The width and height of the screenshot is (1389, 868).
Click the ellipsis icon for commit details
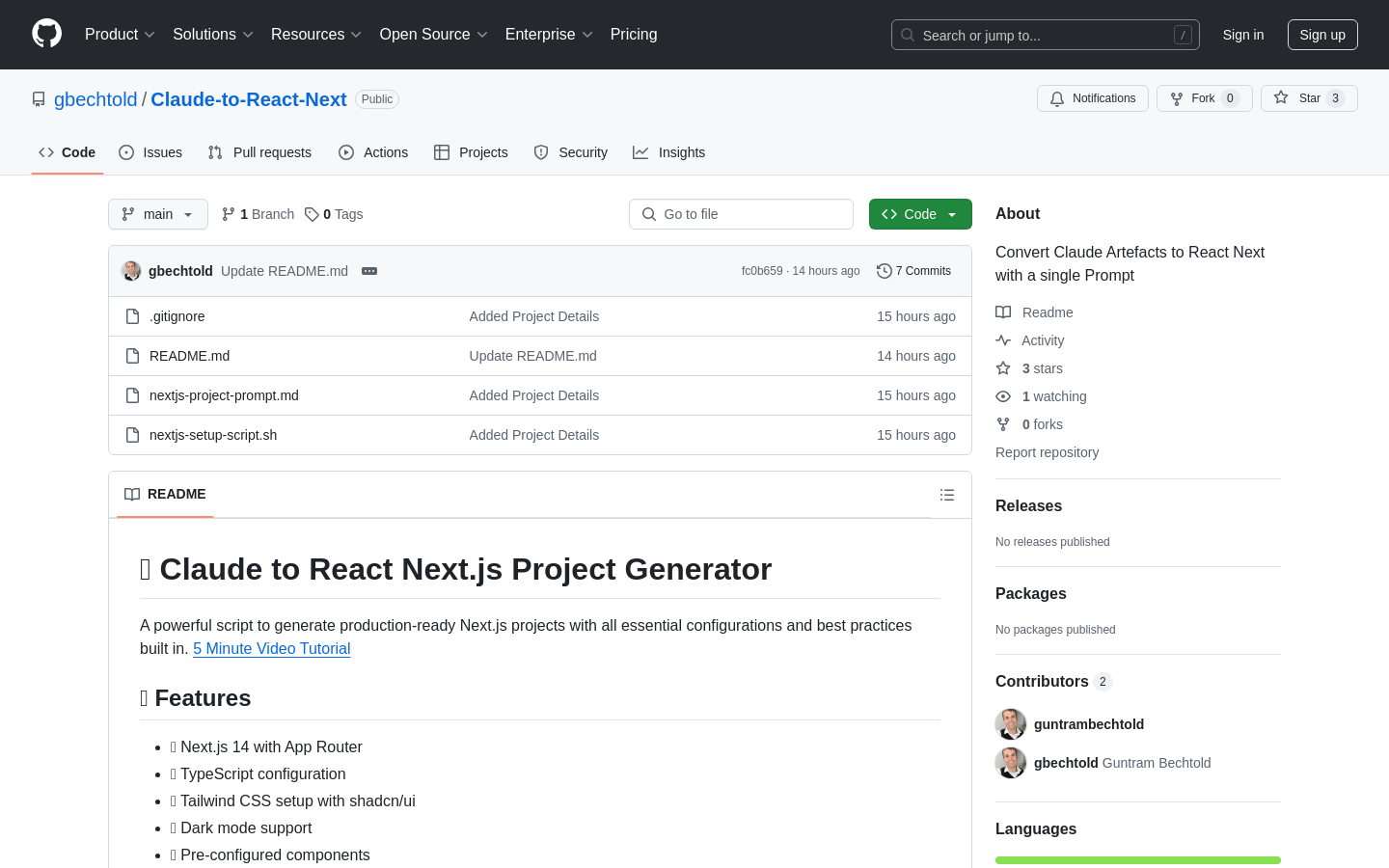pos(369,271)
